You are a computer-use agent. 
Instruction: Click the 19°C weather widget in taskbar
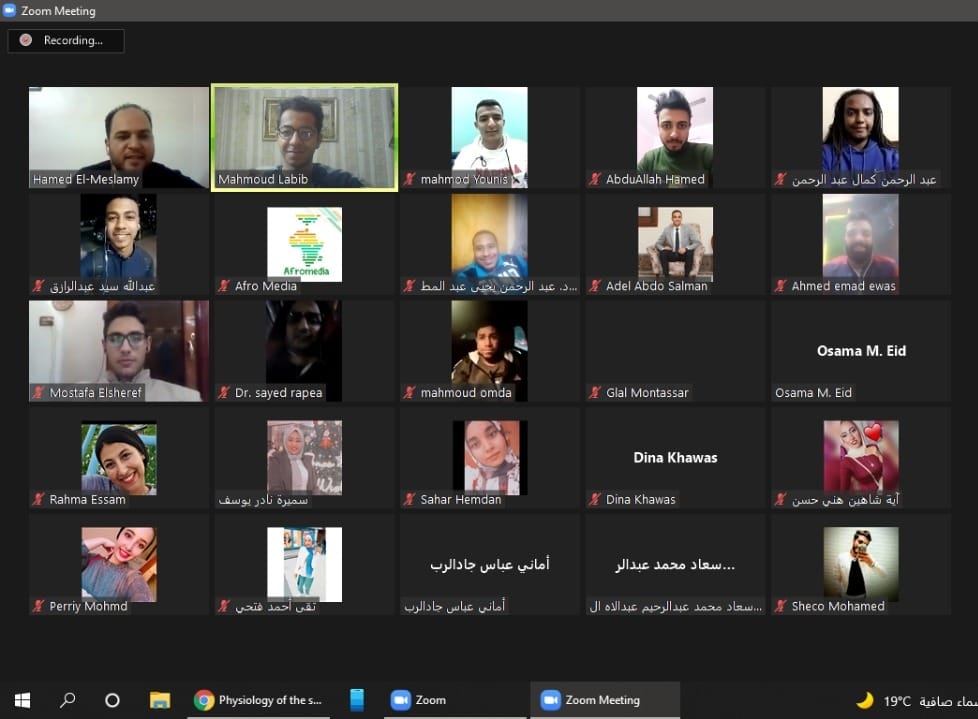click(896, 700)
